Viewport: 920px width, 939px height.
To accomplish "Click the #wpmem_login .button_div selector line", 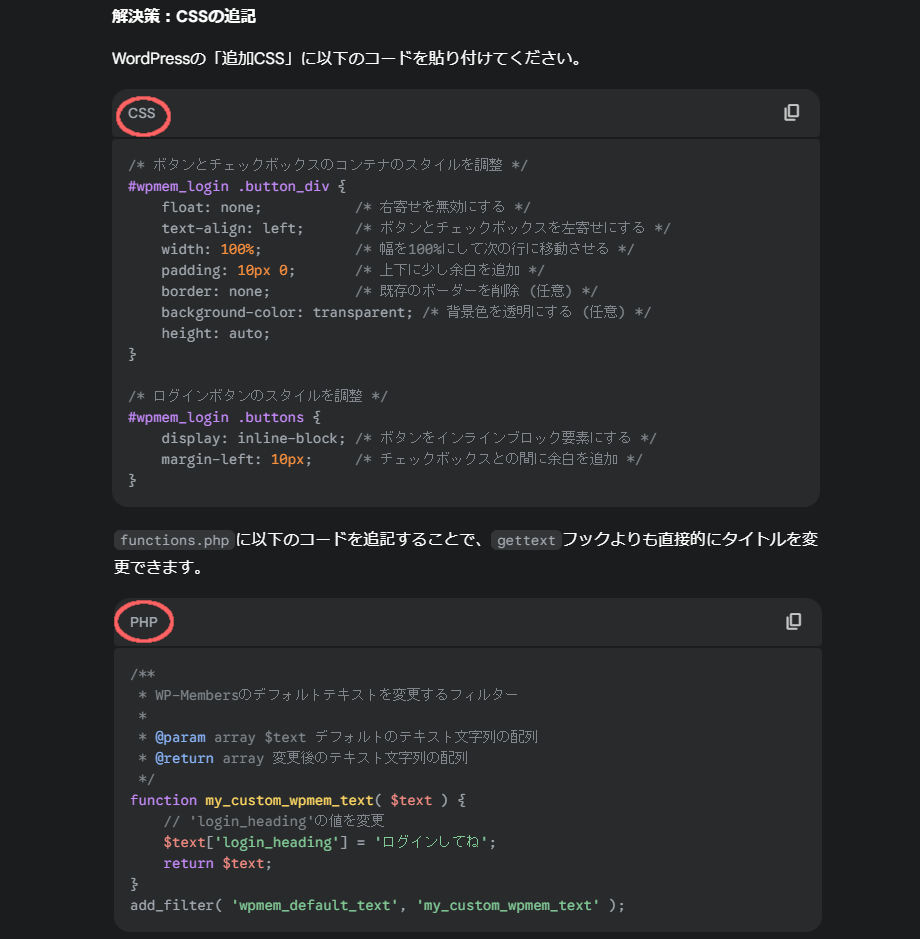I will point(237,186).
